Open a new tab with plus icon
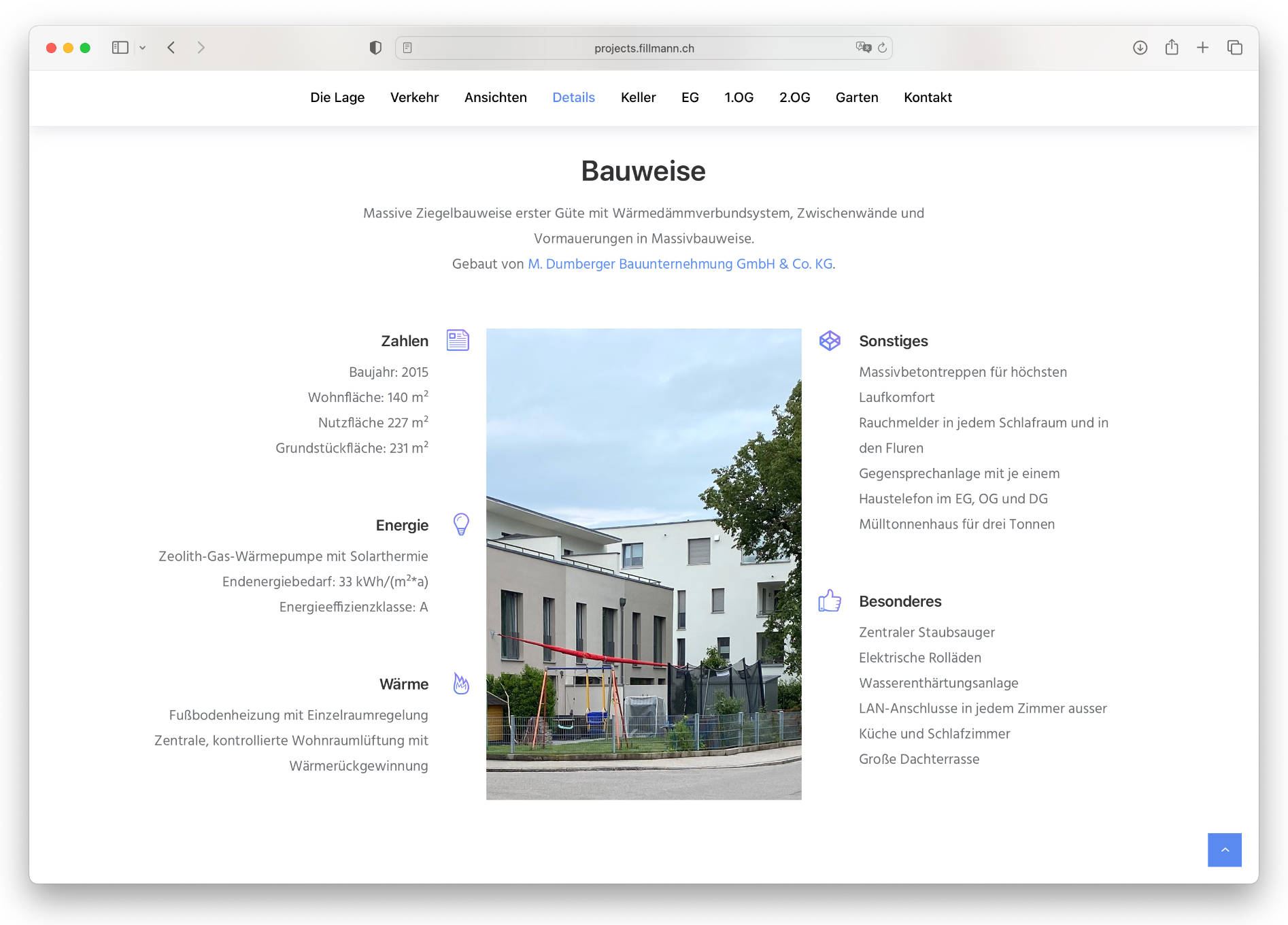1288x925 pixels. (x=1202, y=48)
